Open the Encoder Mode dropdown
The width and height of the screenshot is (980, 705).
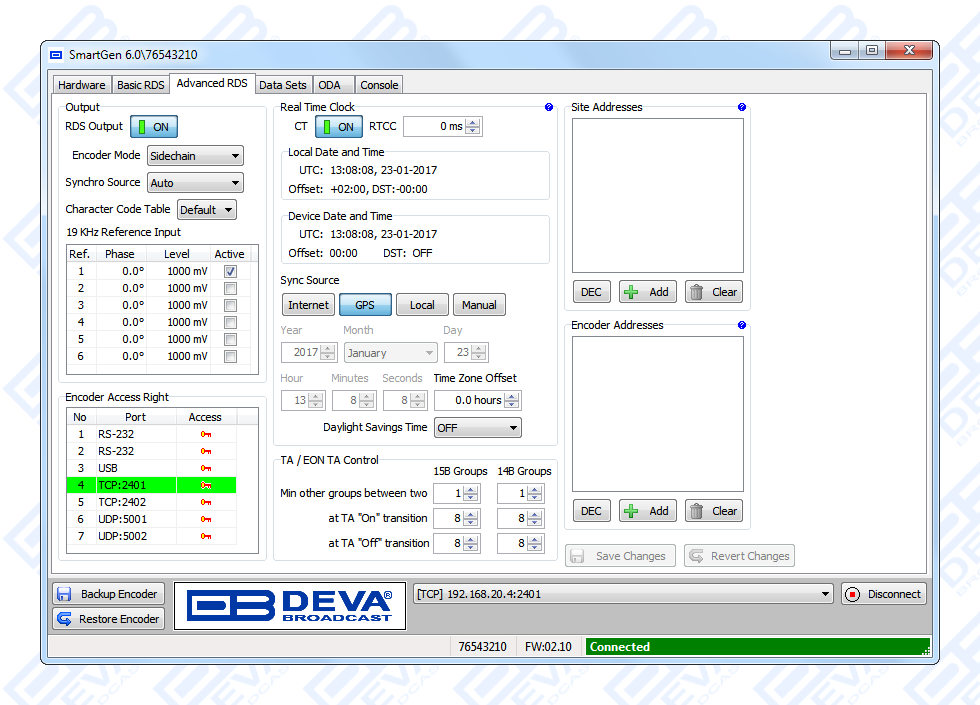point(195,156)
